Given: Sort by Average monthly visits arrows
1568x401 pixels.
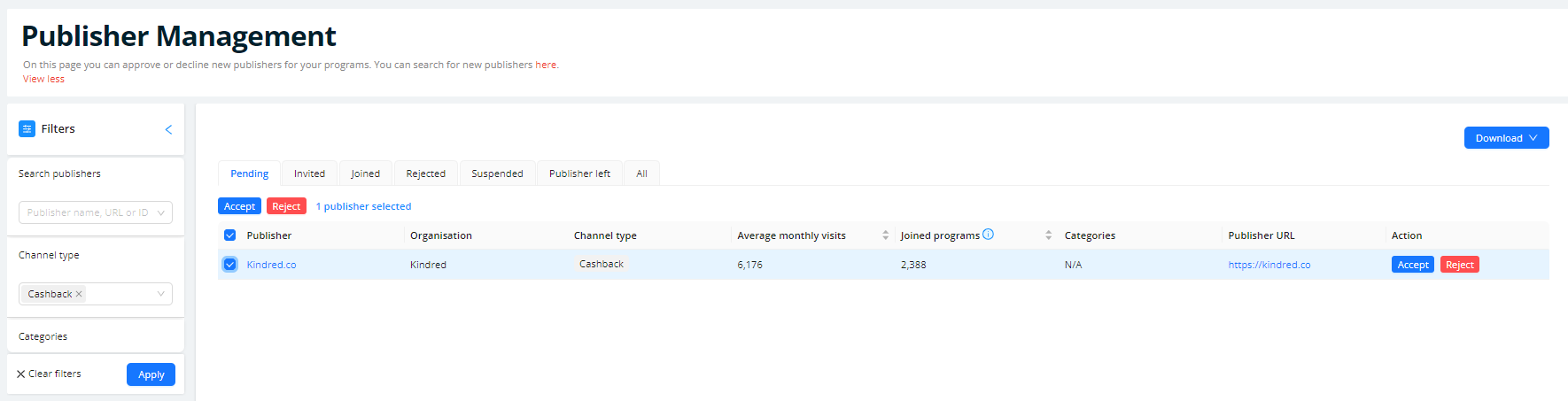Looking at the screenshot, I should coord(885,235).
